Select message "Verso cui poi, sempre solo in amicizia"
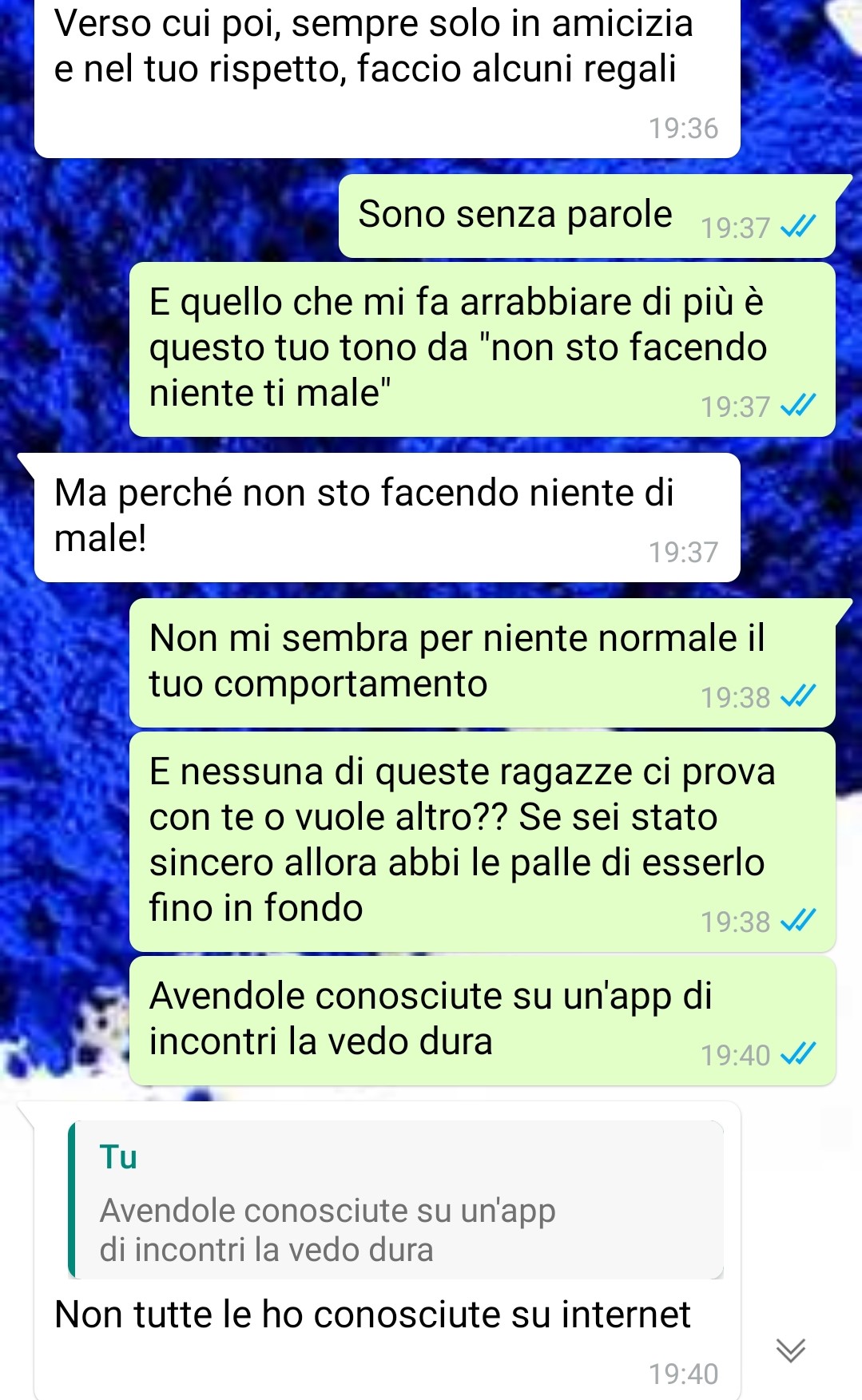The image size is (862, 1400). point(387,78)
